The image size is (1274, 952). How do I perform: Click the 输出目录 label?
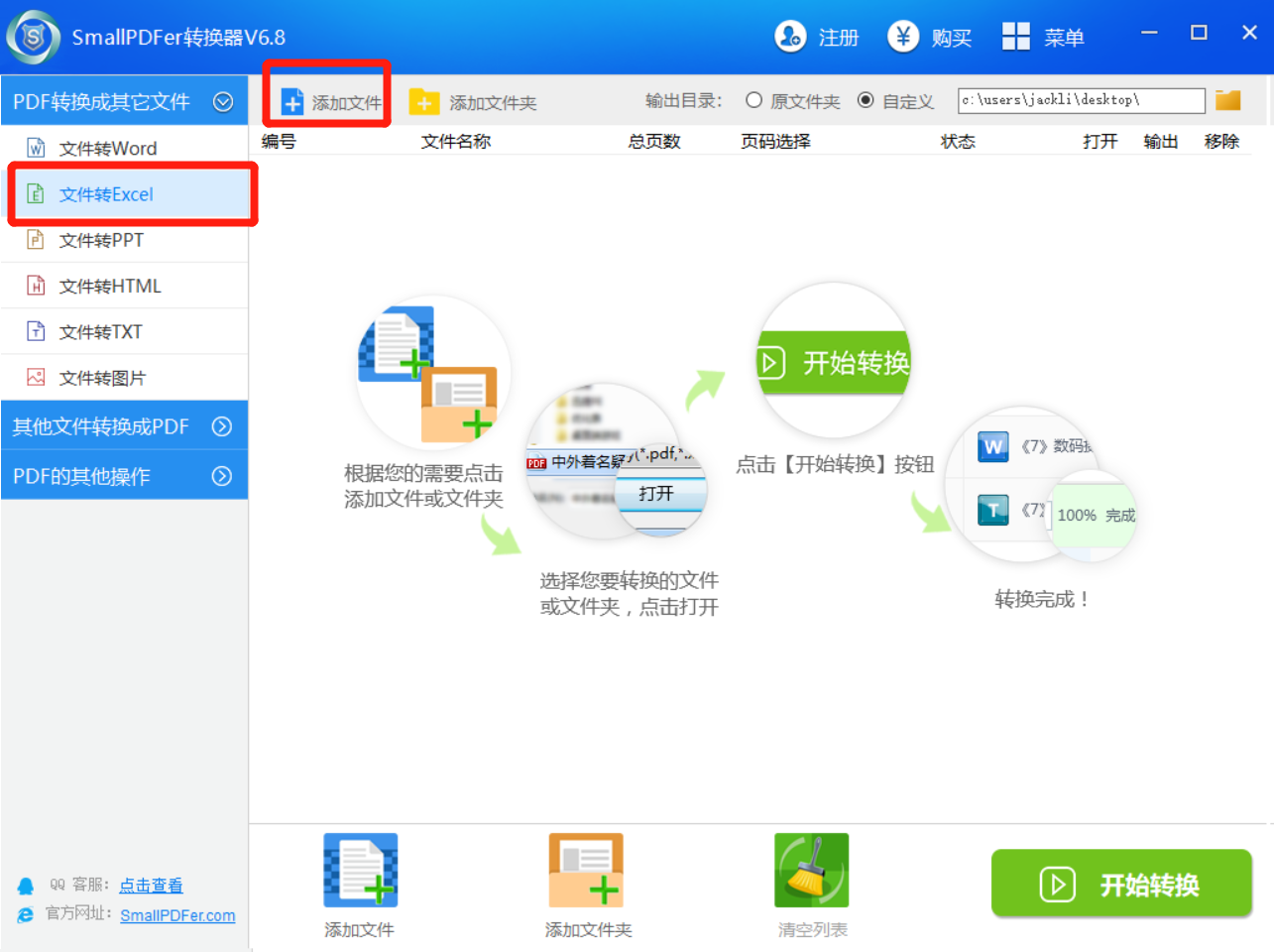point(683,101)
